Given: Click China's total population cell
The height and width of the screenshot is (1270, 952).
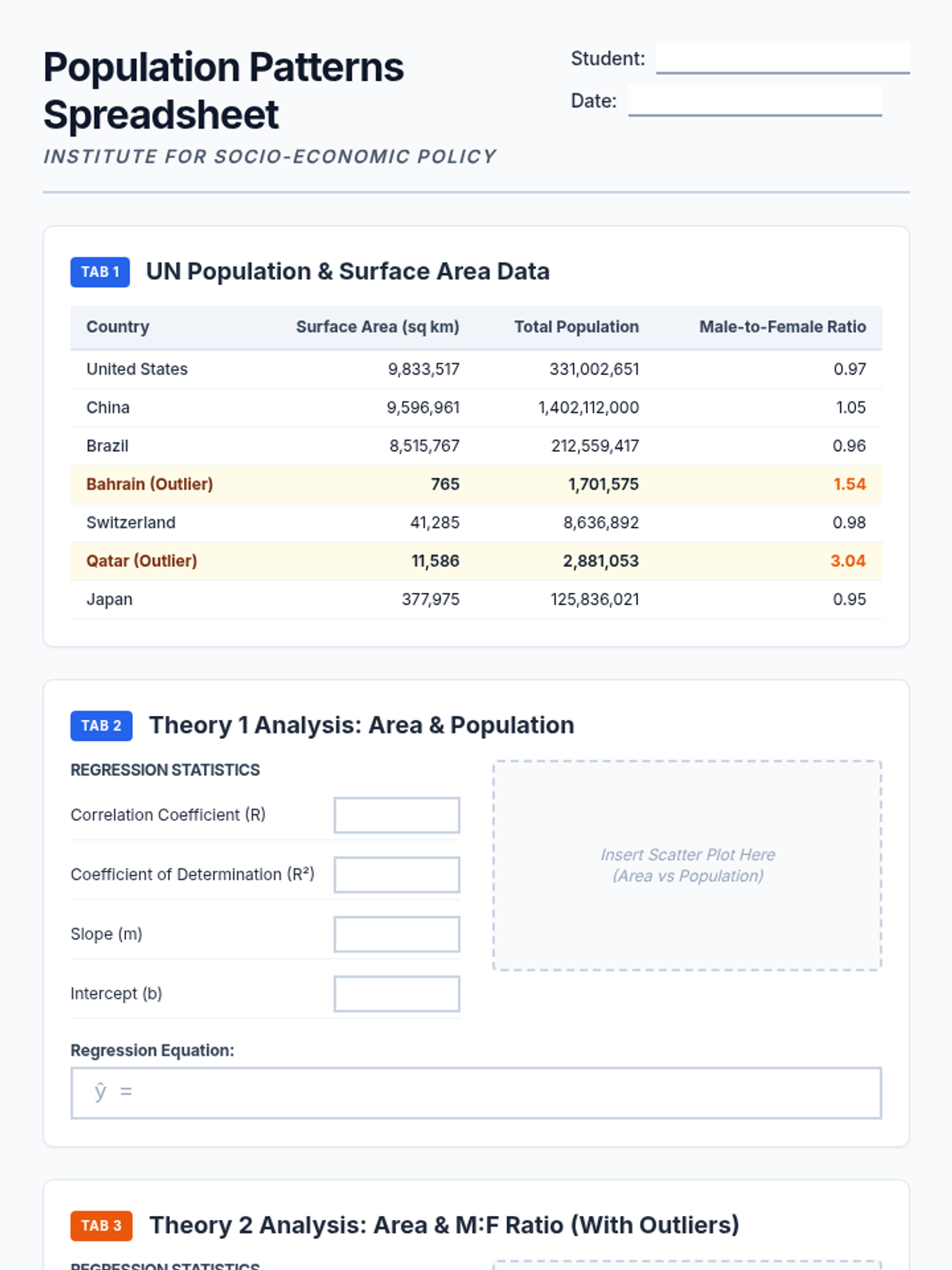Looking at the screenshot, I should coord(588,408).
